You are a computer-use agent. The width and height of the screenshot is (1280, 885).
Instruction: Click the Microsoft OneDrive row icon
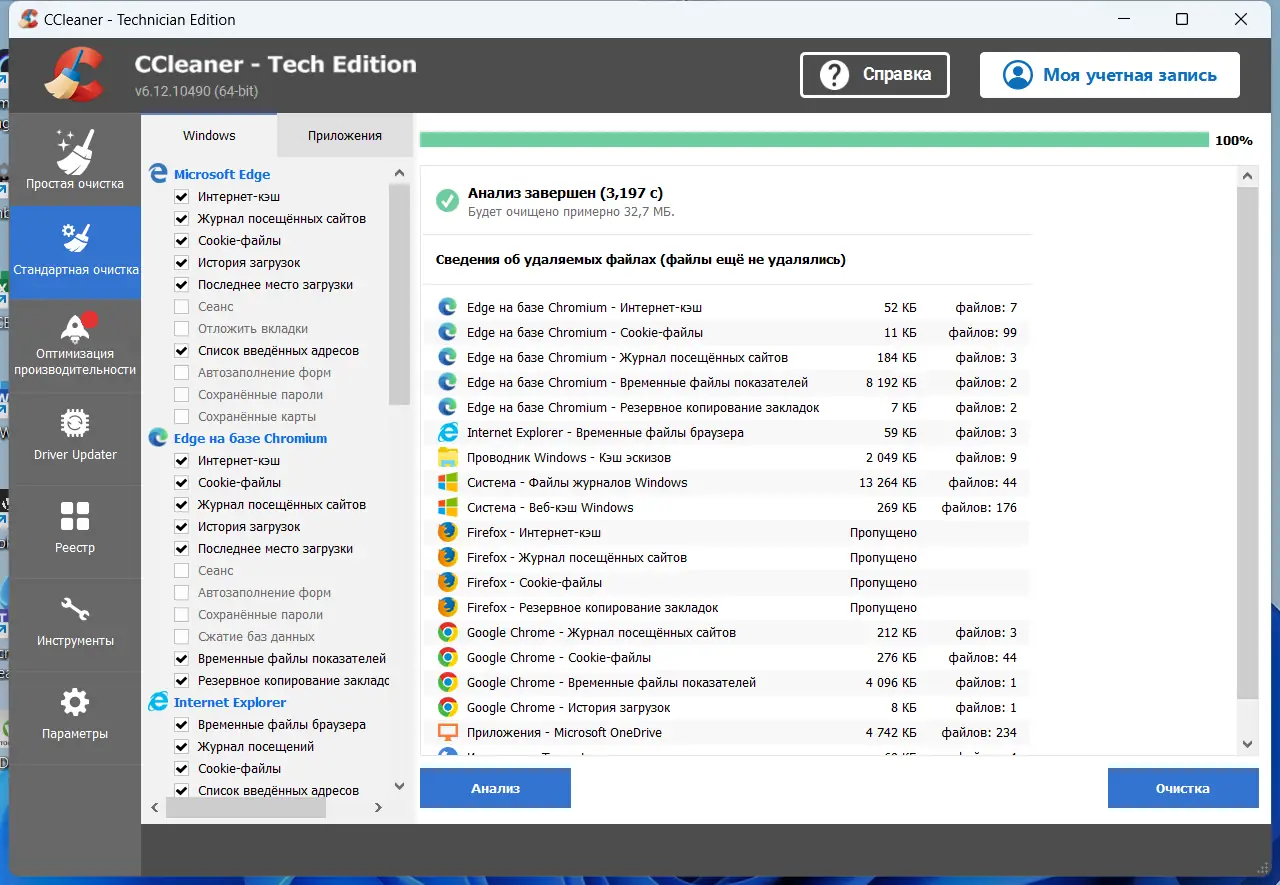pos(447,732)
